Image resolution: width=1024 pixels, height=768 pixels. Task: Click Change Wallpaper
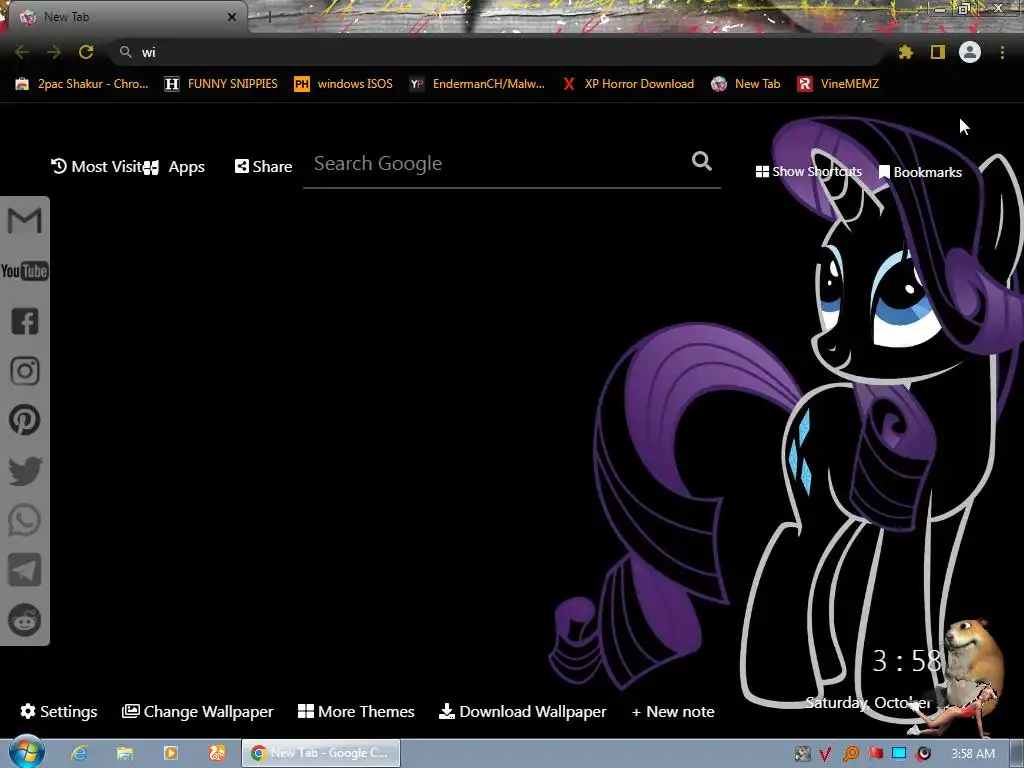(197, 711)
